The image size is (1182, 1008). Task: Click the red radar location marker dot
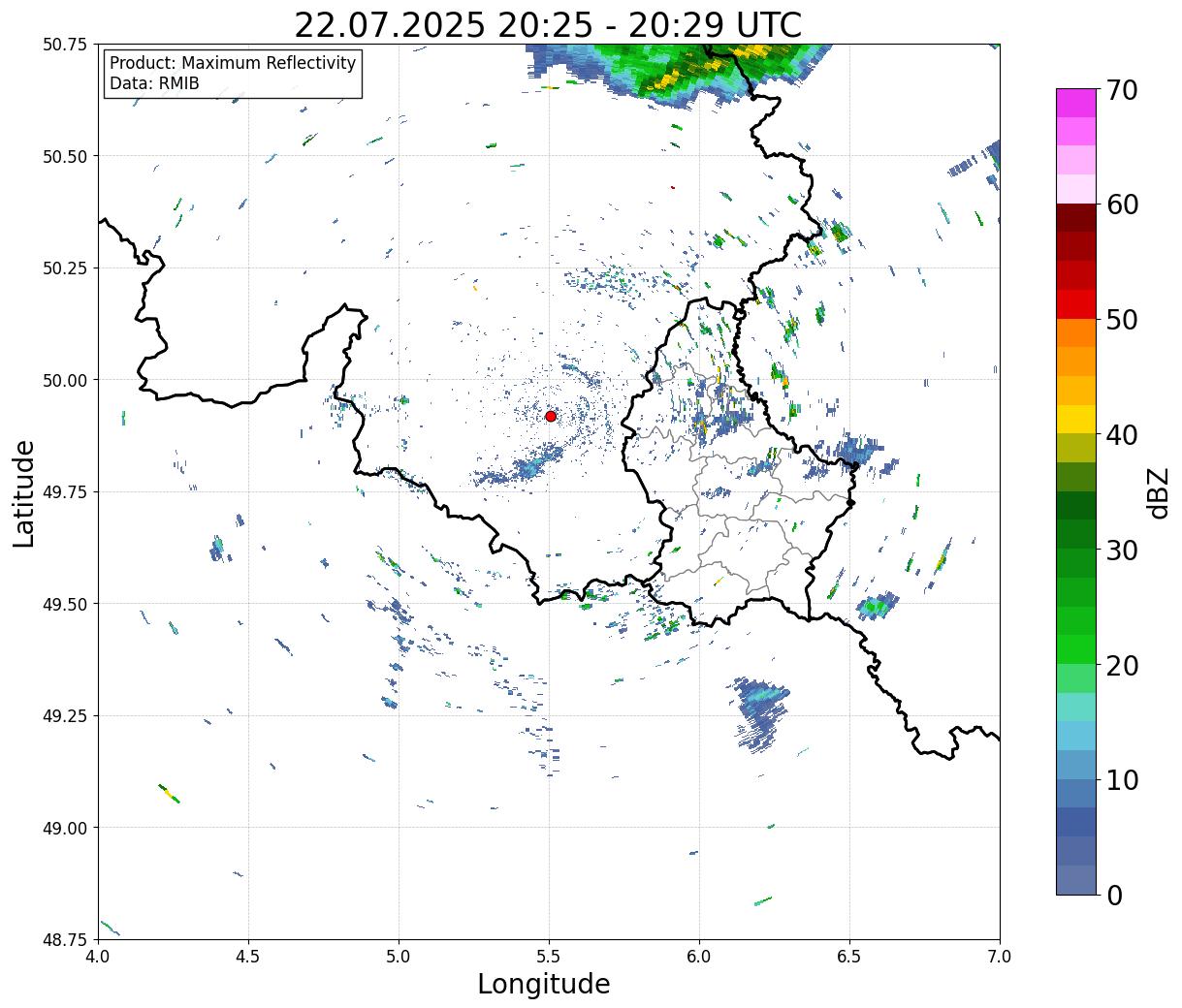point(551,416)
